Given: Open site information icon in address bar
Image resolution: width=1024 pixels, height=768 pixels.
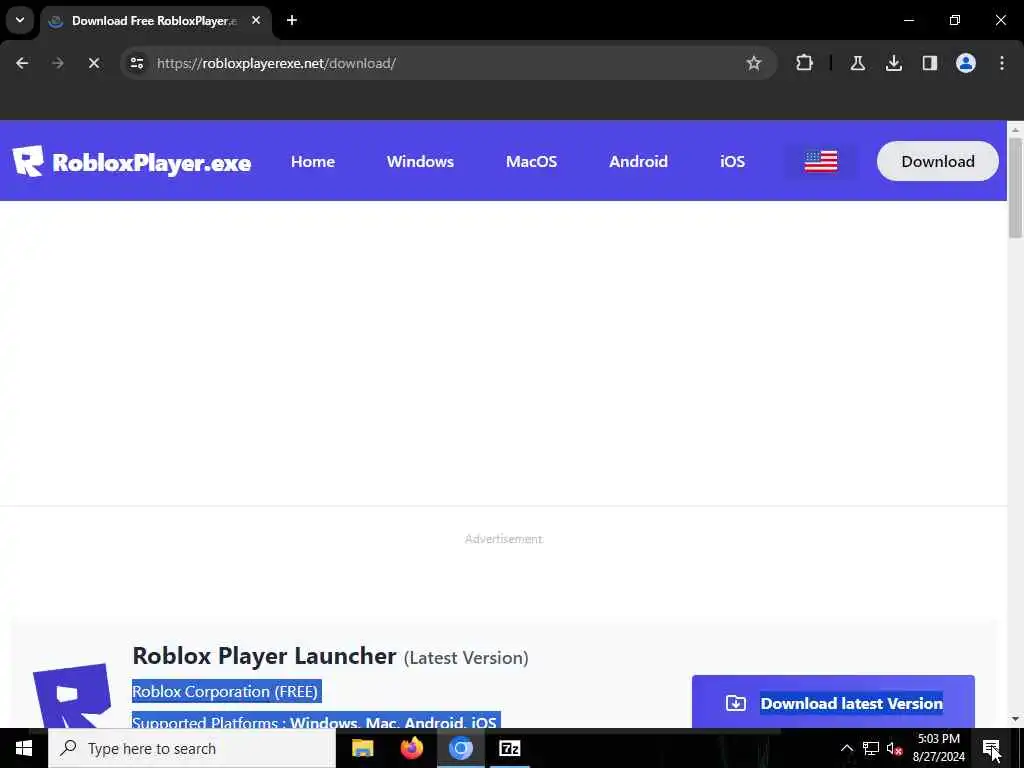Looking at the screenshot, I should [136, 63].
